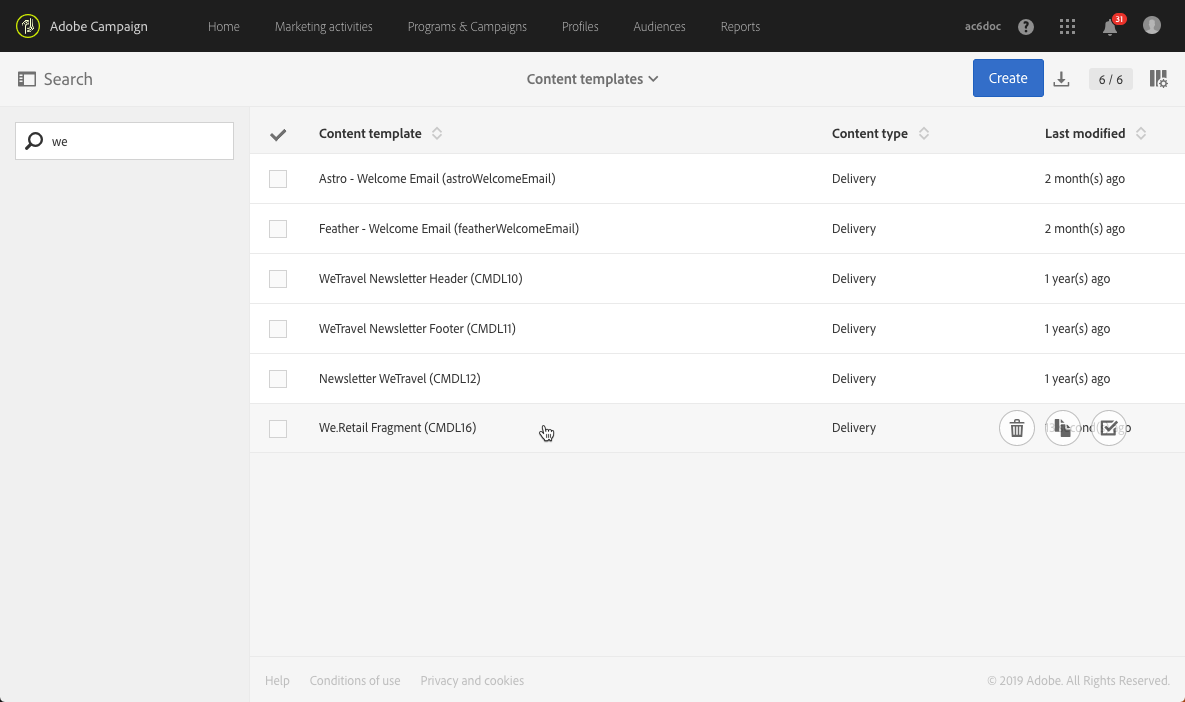1185x702 pixels.
Task: Sort by Content template column arrows
Action: pos(437,134)
